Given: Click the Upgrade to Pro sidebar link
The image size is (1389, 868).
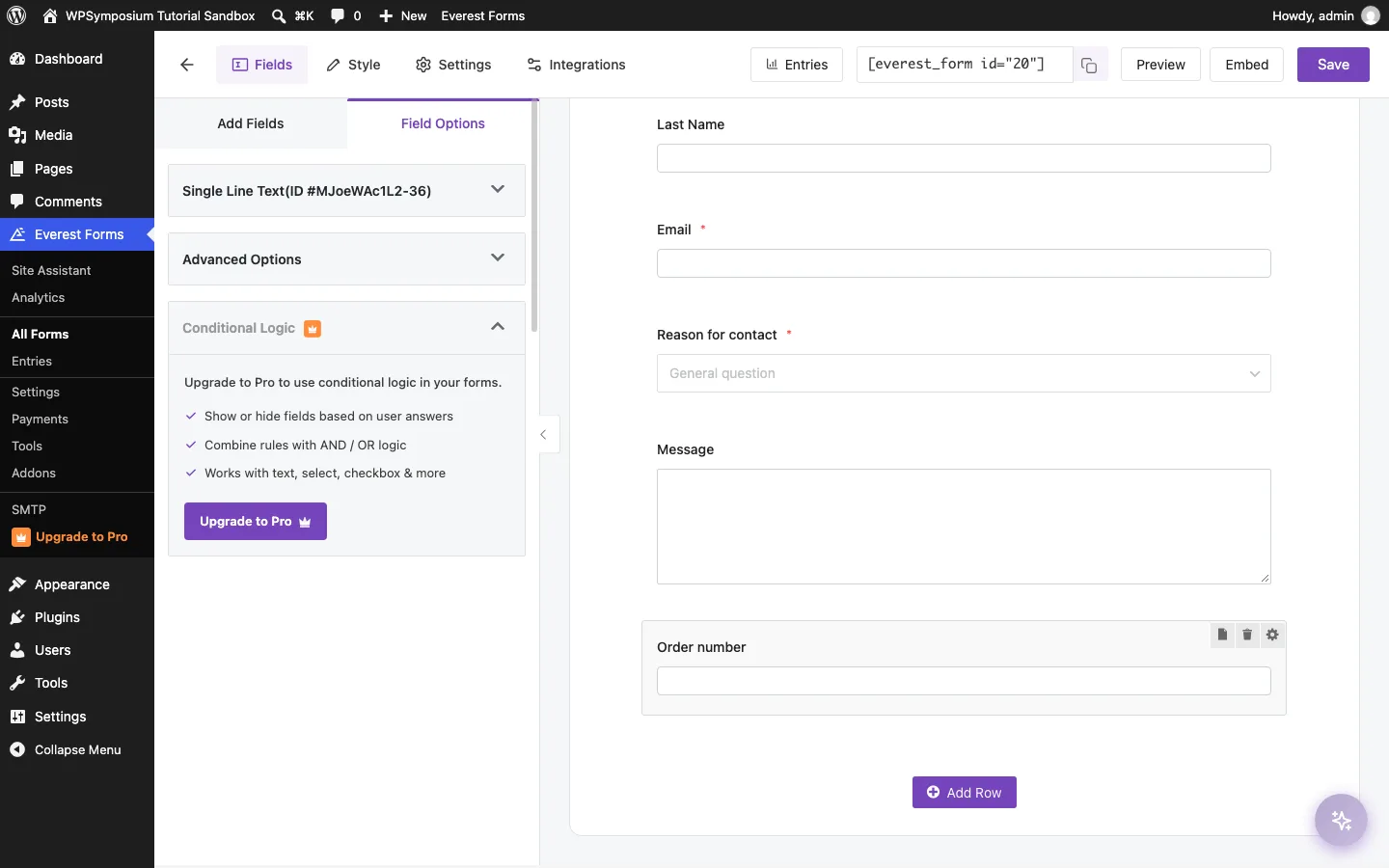Looking at the screenshot, I should tap(77, 537).
